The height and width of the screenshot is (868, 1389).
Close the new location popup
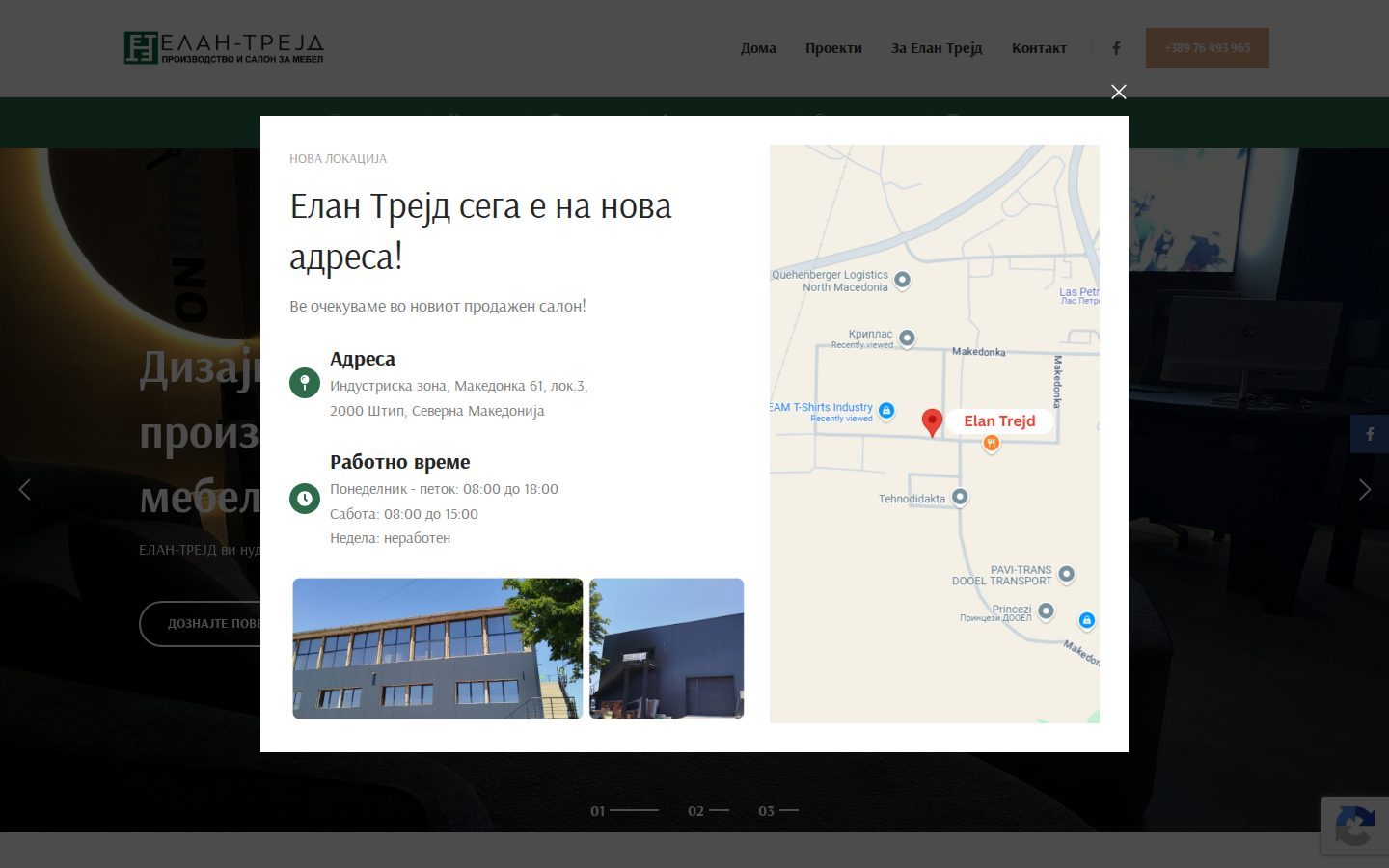(1118, 92)
